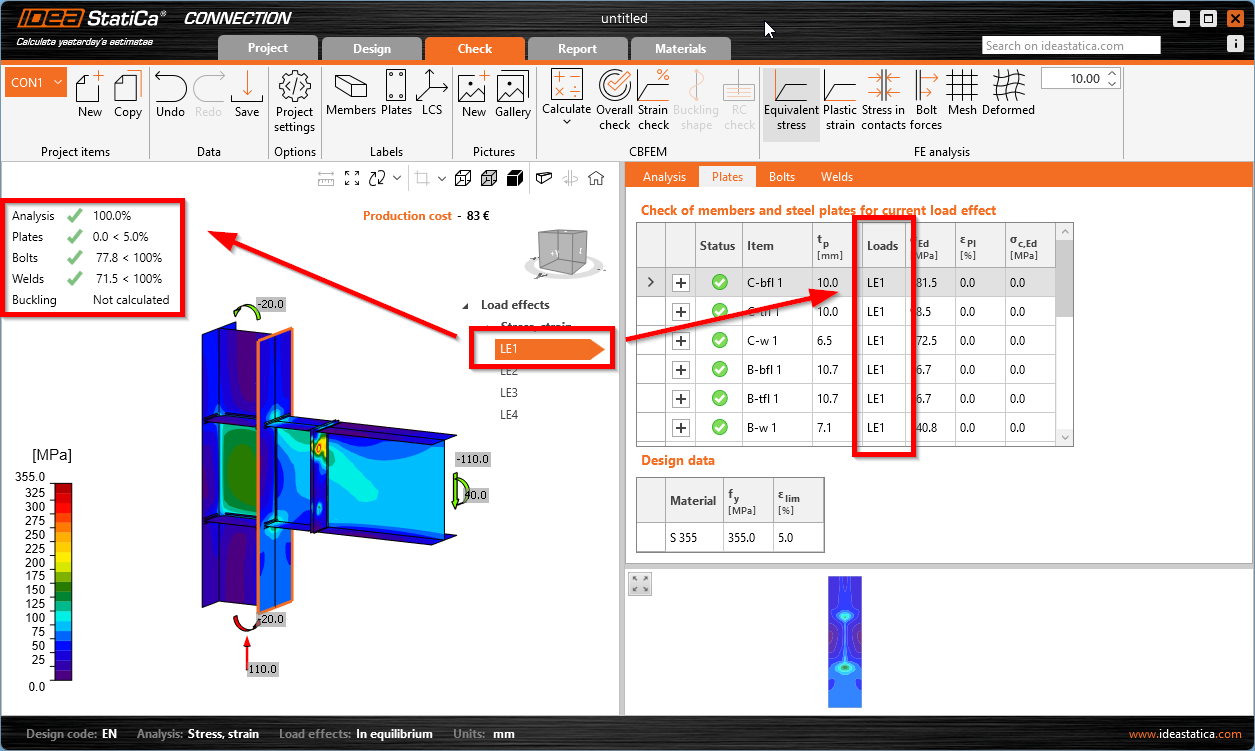Increase the deformation scale value with the up arrow
Image resolution: width=1255 pixels, height=751 pixels.
[1112, 73]
